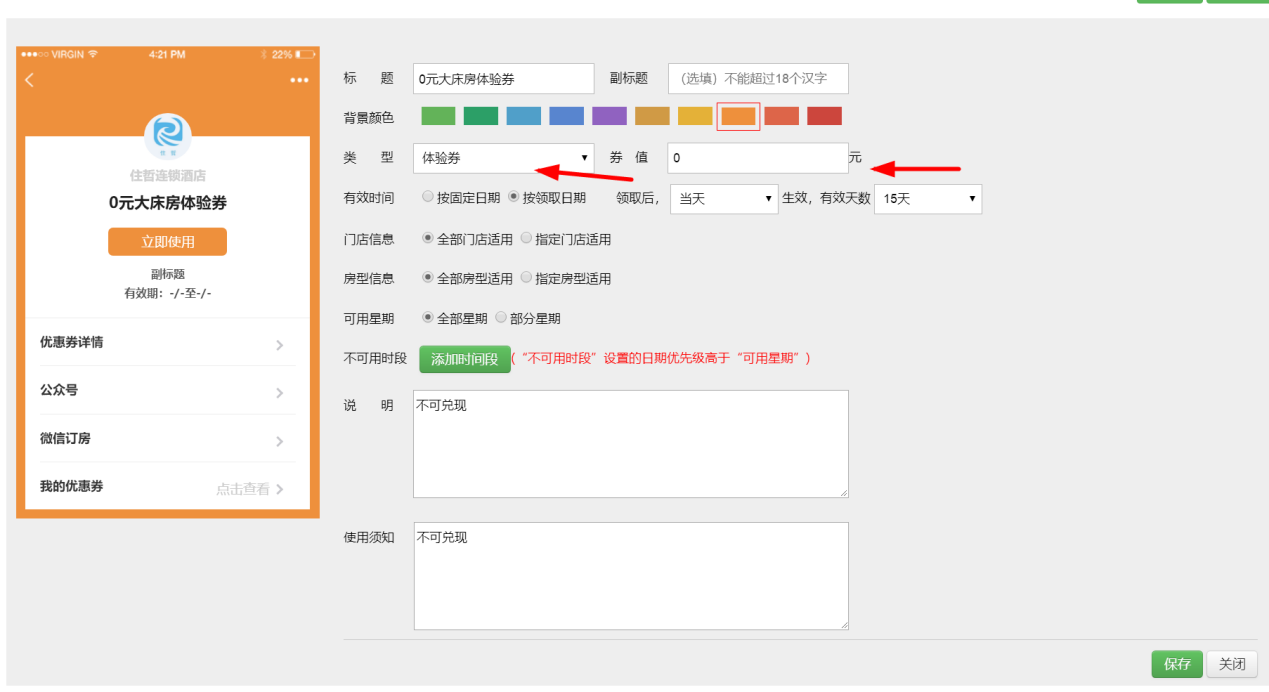
Task: Click the back arrow in the phone preview
Action: point(29,79)
